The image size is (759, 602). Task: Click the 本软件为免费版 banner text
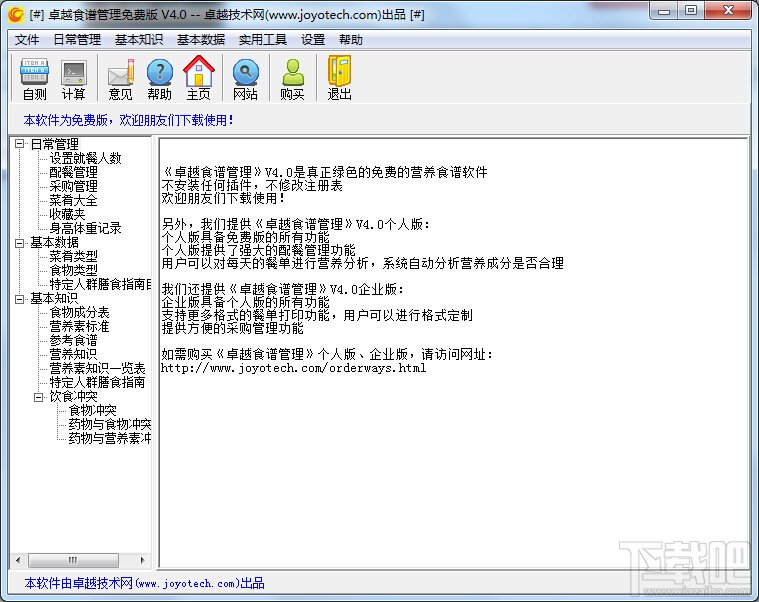coord(128,120)
